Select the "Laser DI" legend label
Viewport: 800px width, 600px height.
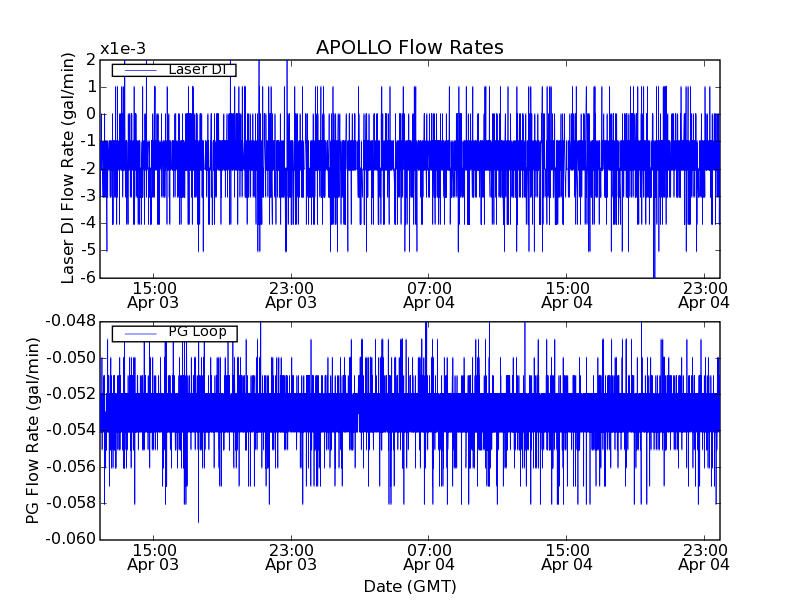tap(196, 70)
